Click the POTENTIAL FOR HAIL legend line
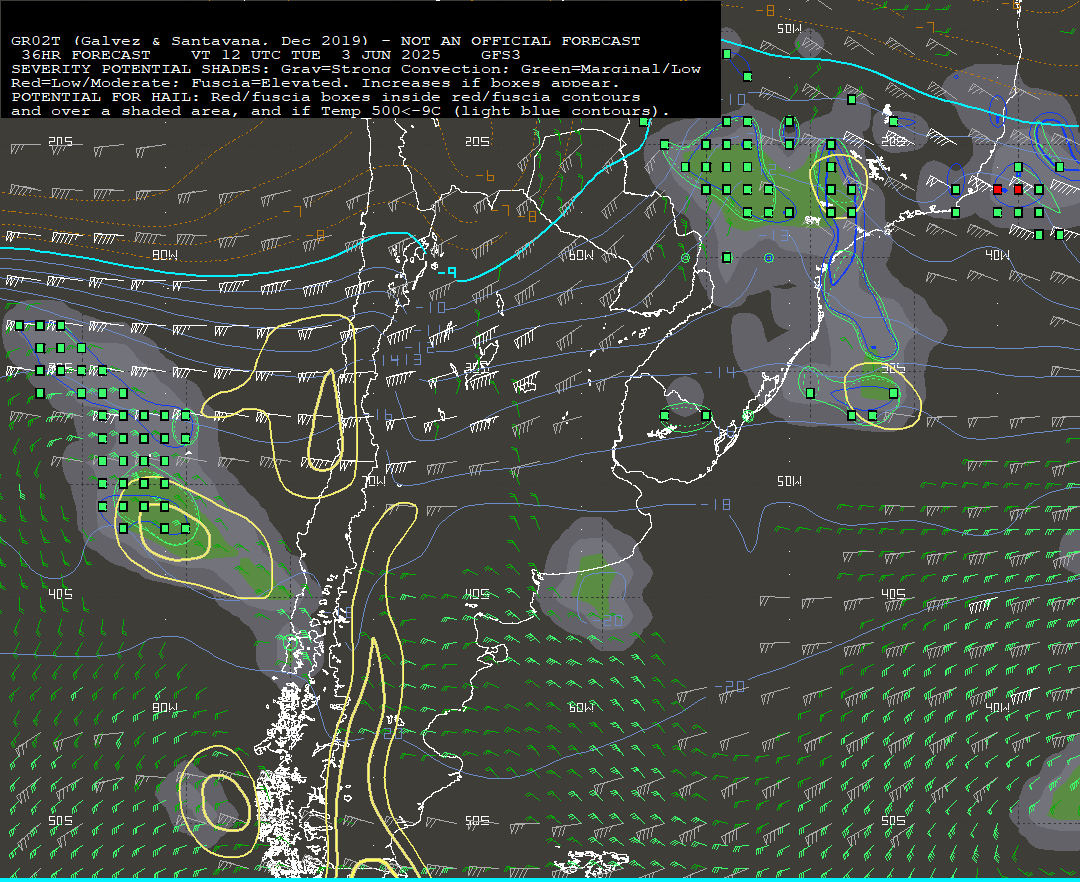Image resolution: width=1080 pixels, height=882 pixels. pyautogui.click(x=326, y=96)
